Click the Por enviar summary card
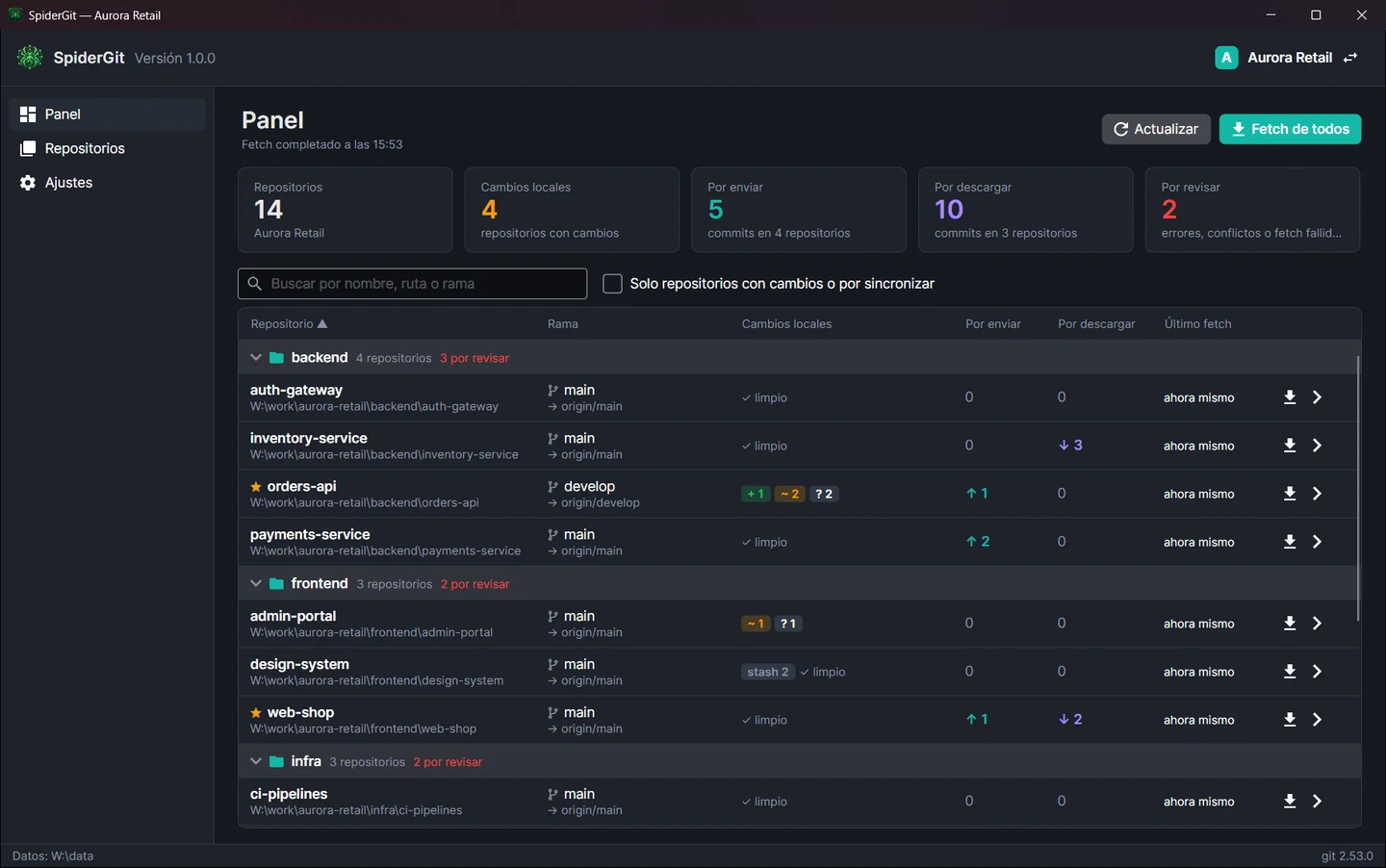This screenshot has width=1386, height=868. [799, 210]
